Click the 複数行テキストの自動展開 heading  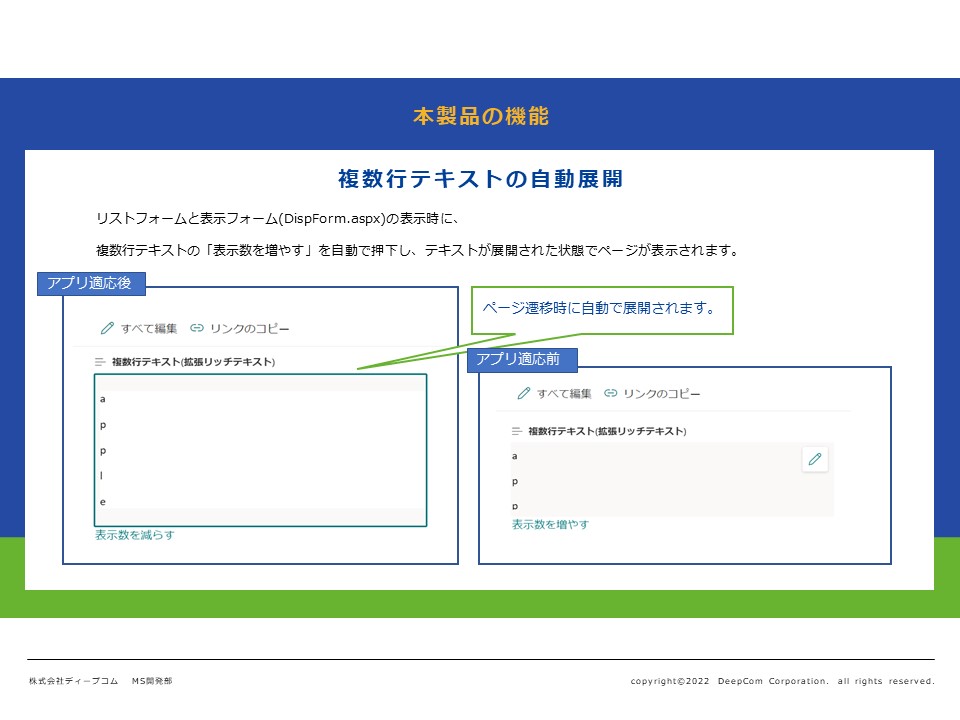480,180
